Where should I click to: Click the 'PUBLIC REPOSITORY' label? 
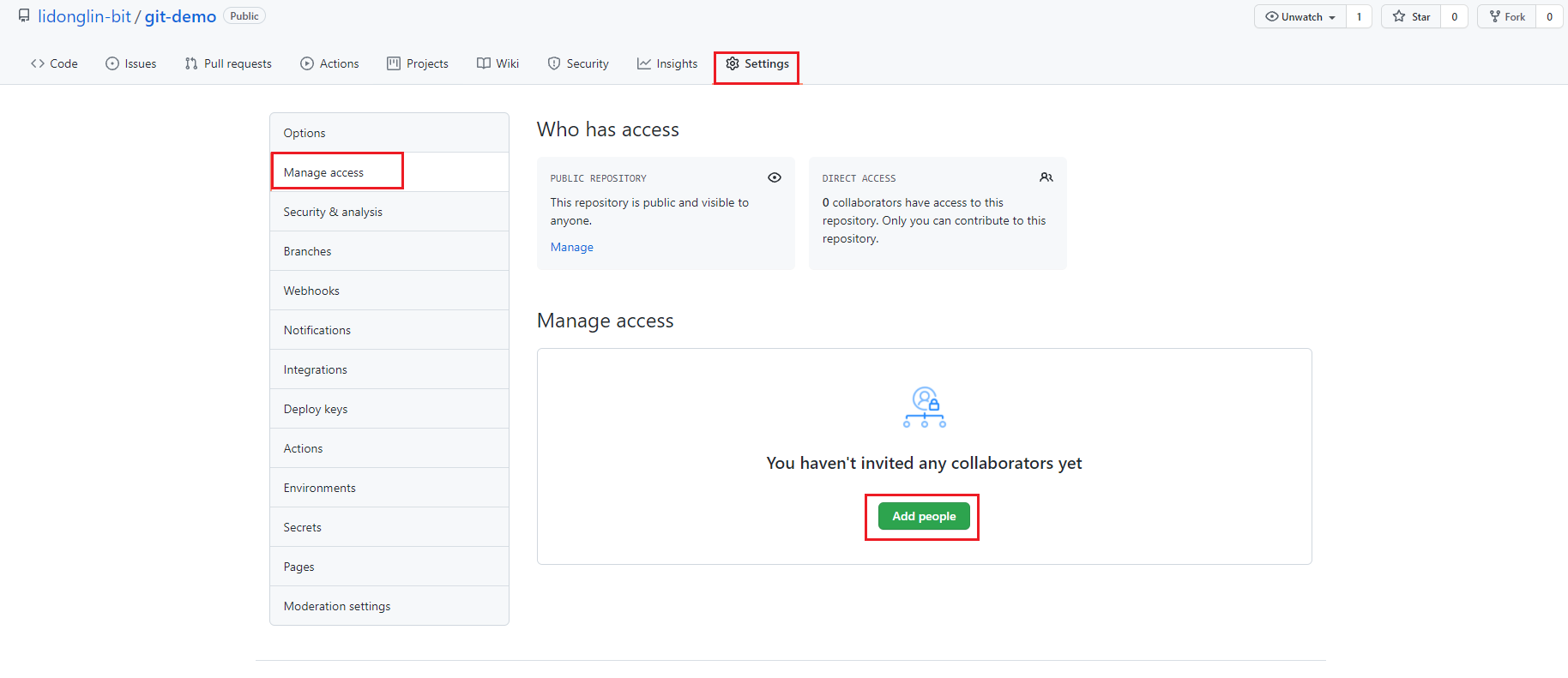599,178
